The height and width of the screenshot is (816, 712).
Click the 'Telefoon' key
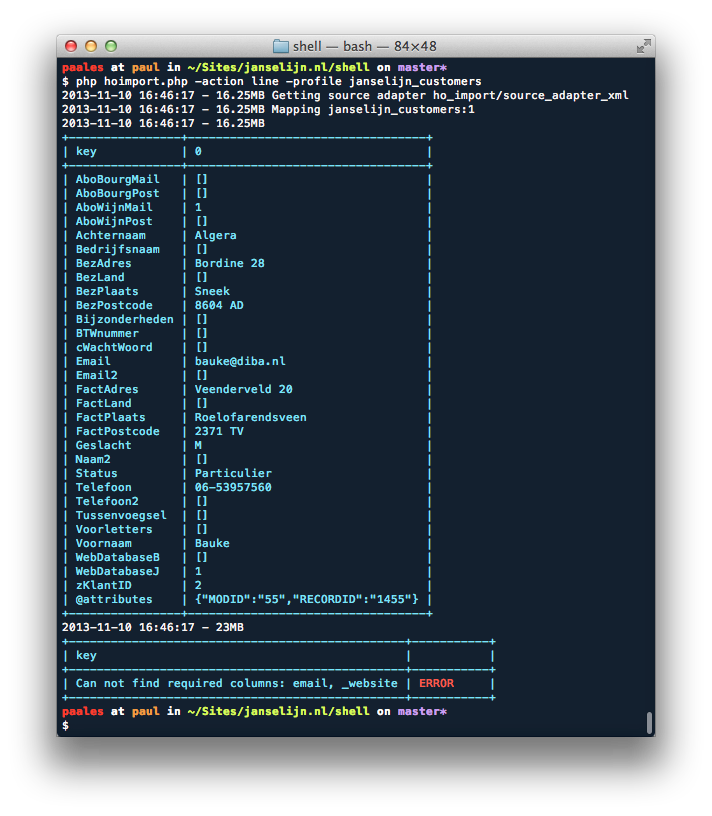tap(104, 488)
